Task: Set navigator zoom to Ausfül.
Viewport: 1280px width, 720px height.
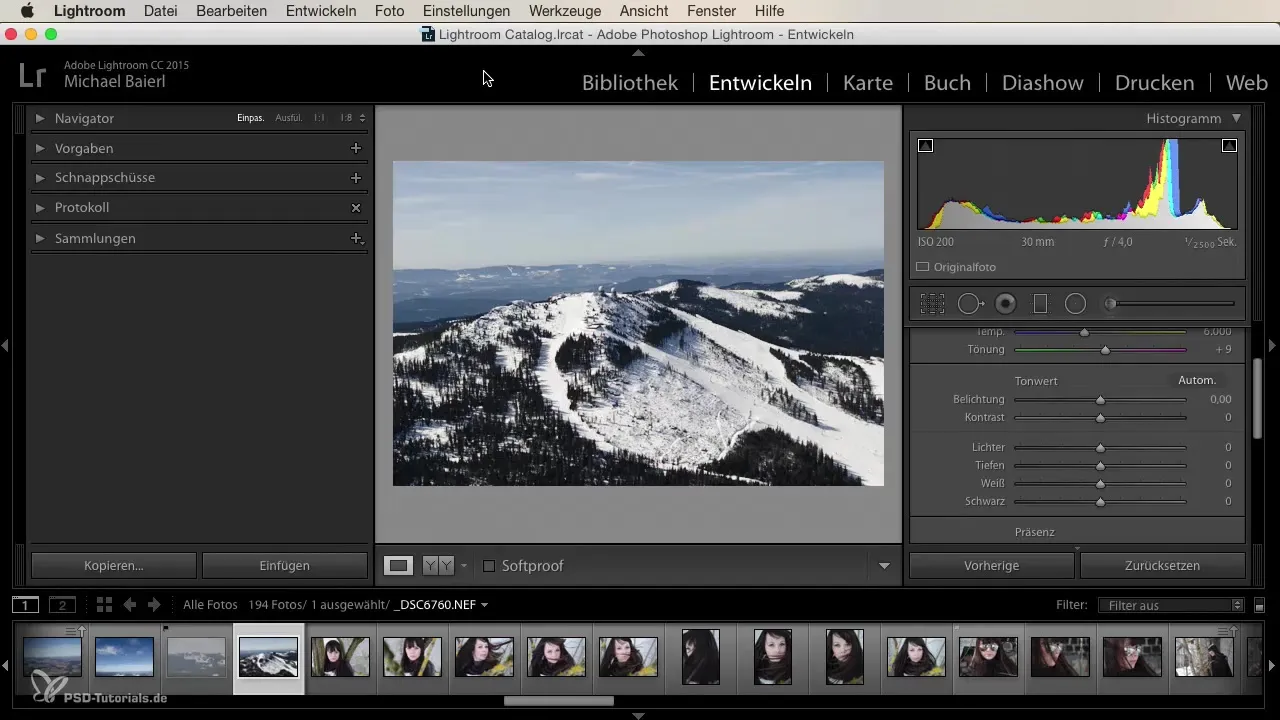Action: [289, 118]
